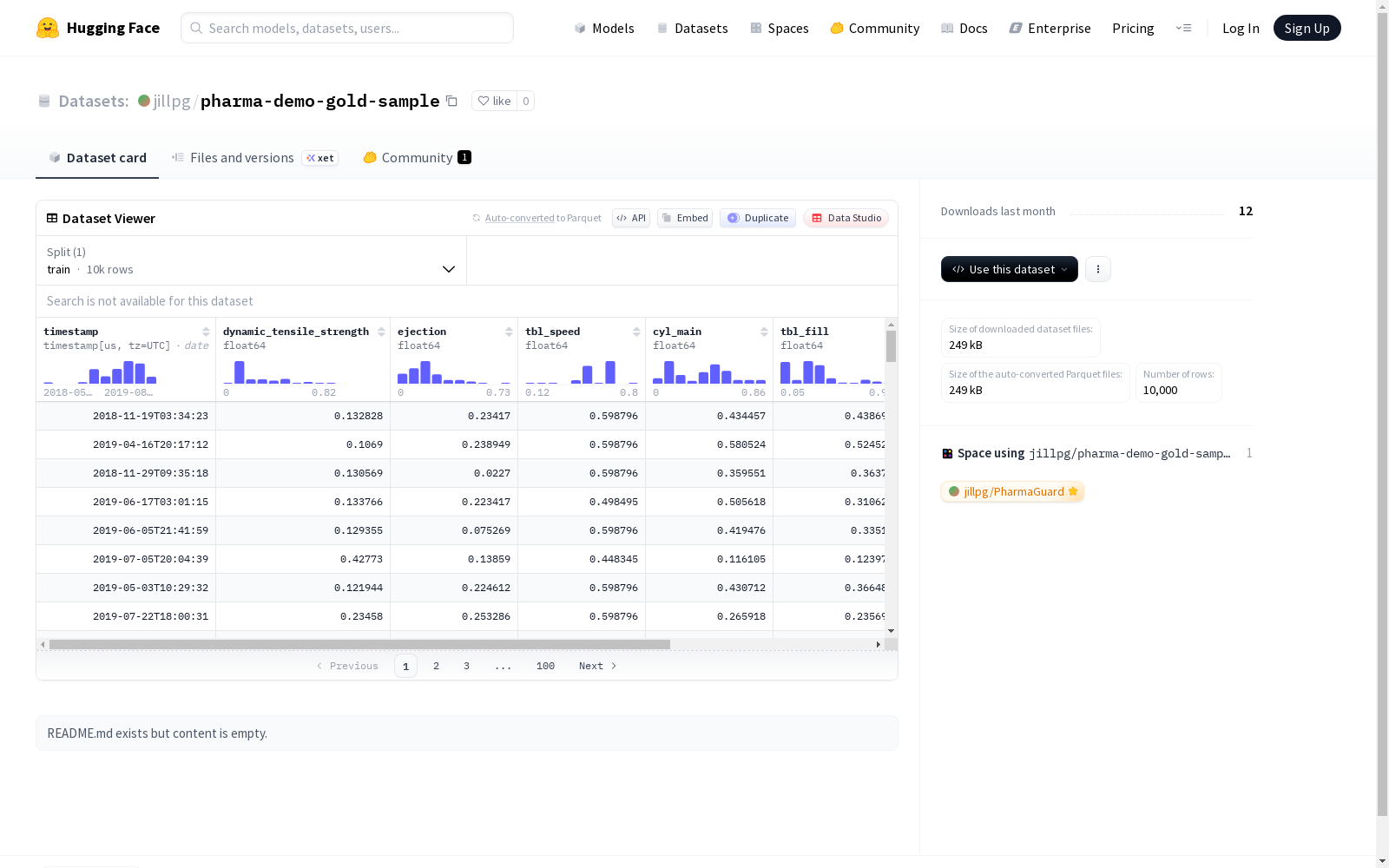Open the Auto-converted link

pos(519,218)
